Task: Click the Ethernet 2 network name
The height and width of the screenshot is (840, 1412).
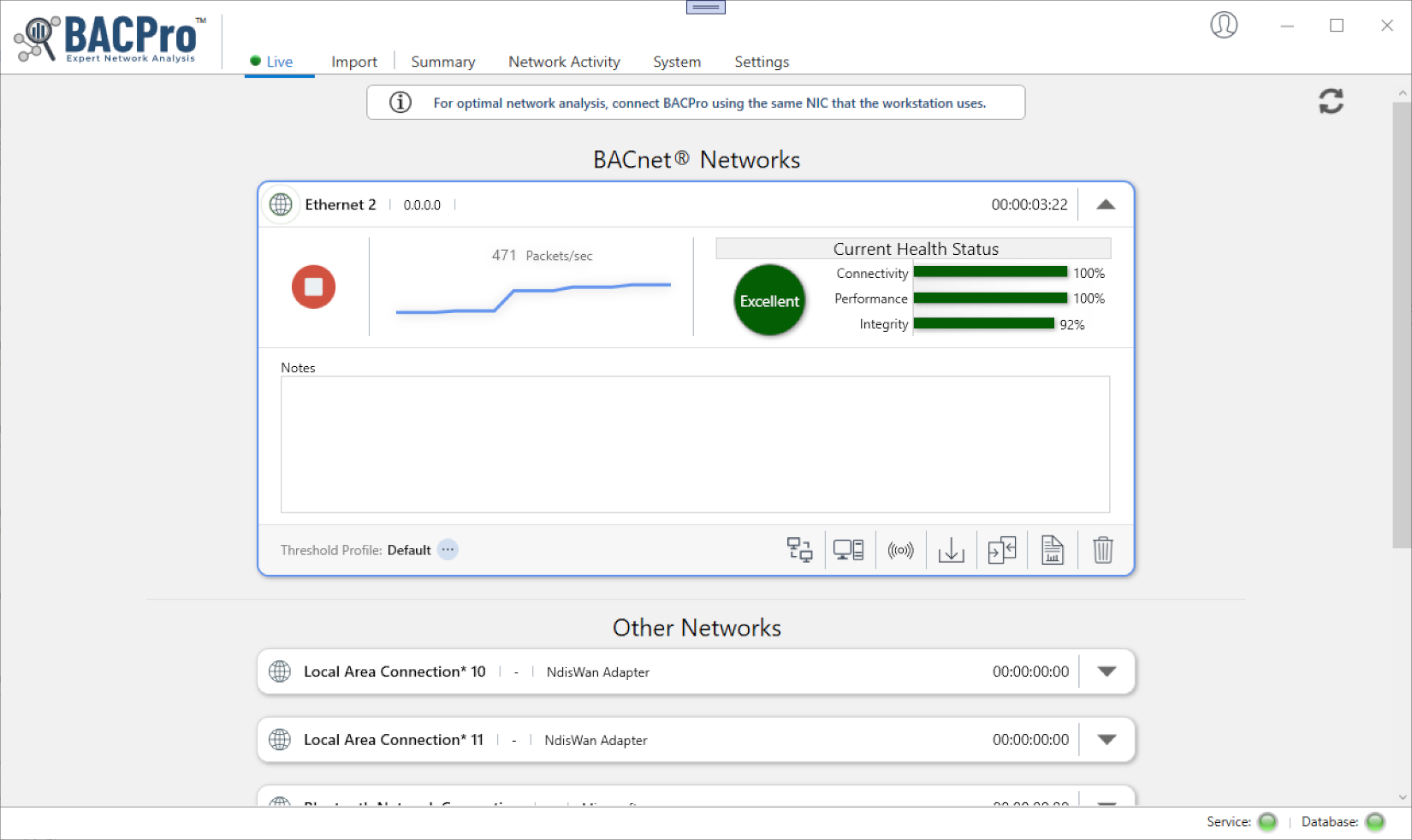Action: pos(341,204)
